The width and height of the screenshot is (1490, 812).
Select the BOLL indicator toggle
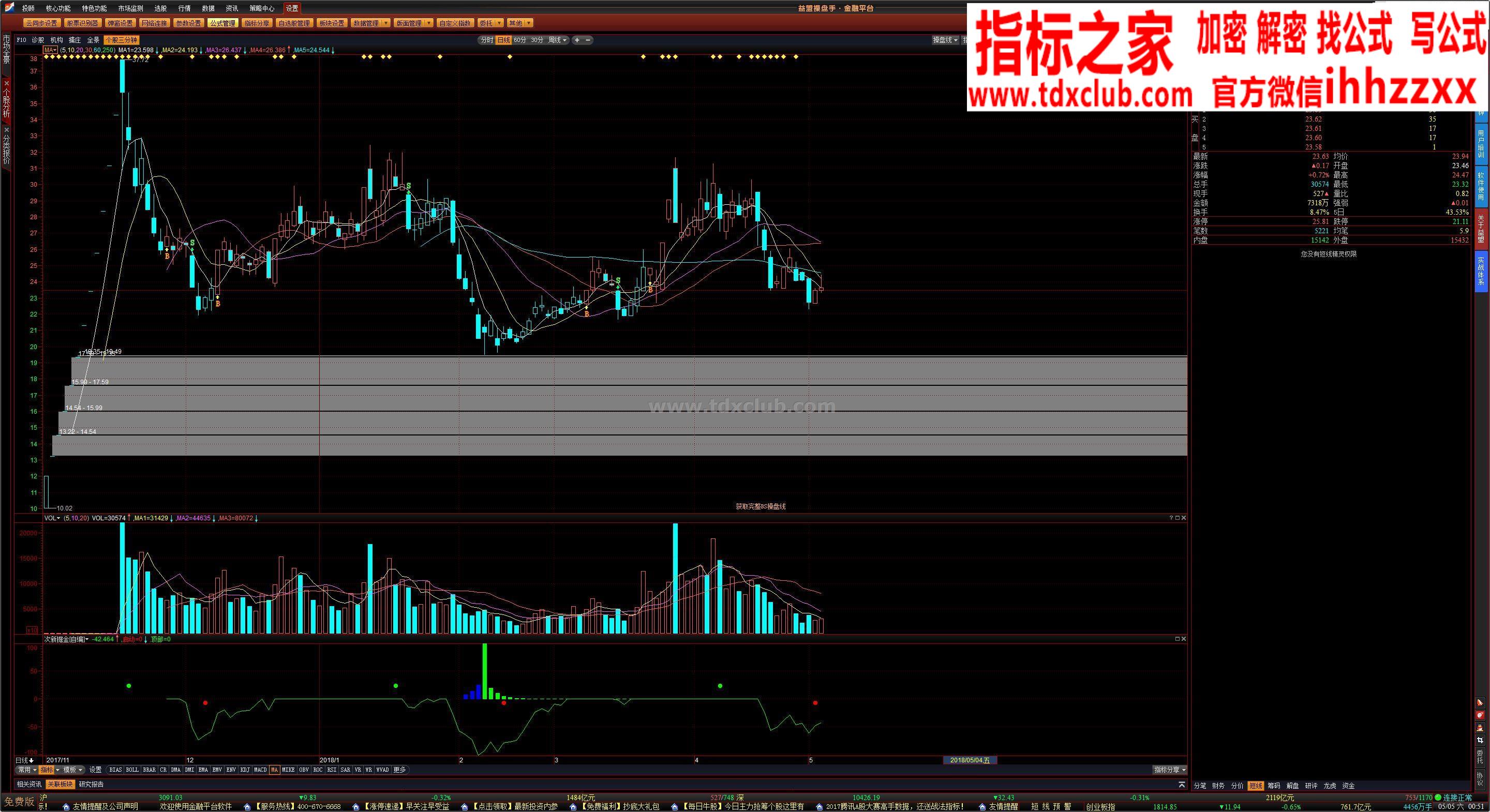(x=132, y=770)
